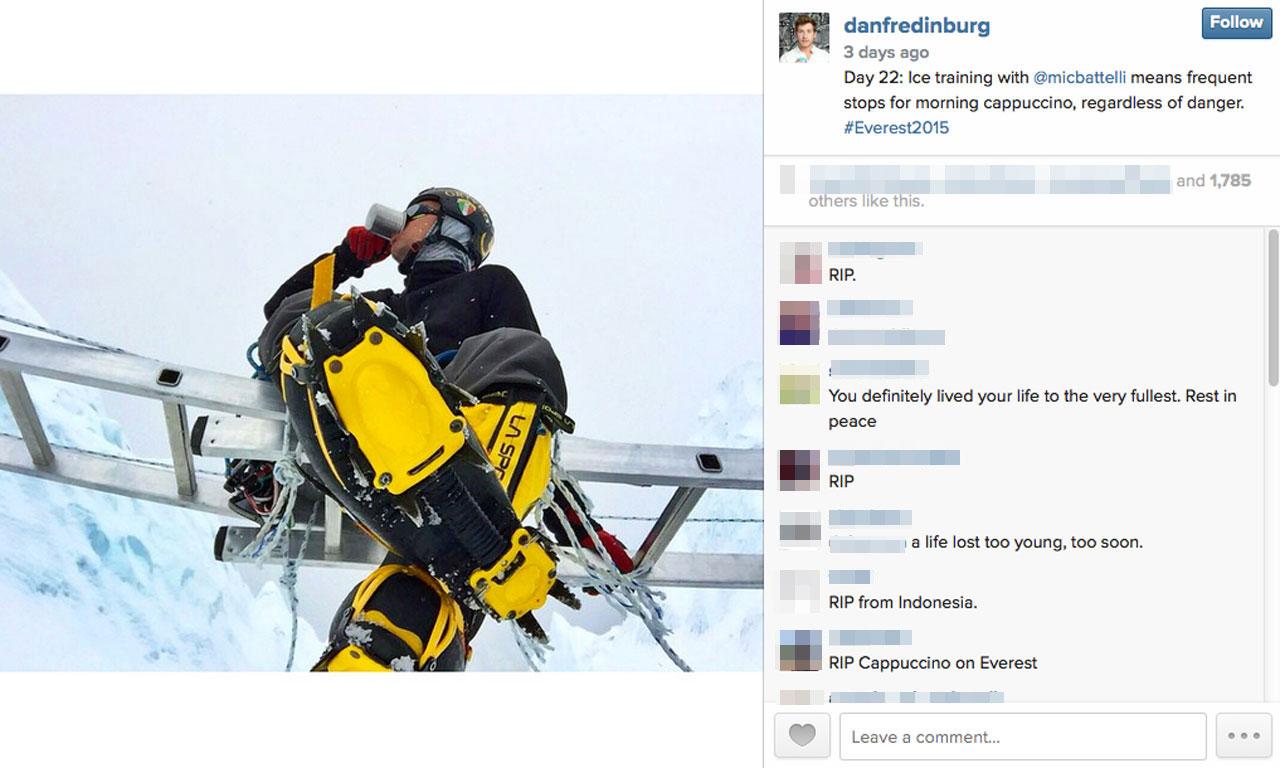Open the #Everest2015 hashtag

coord(896,127)
